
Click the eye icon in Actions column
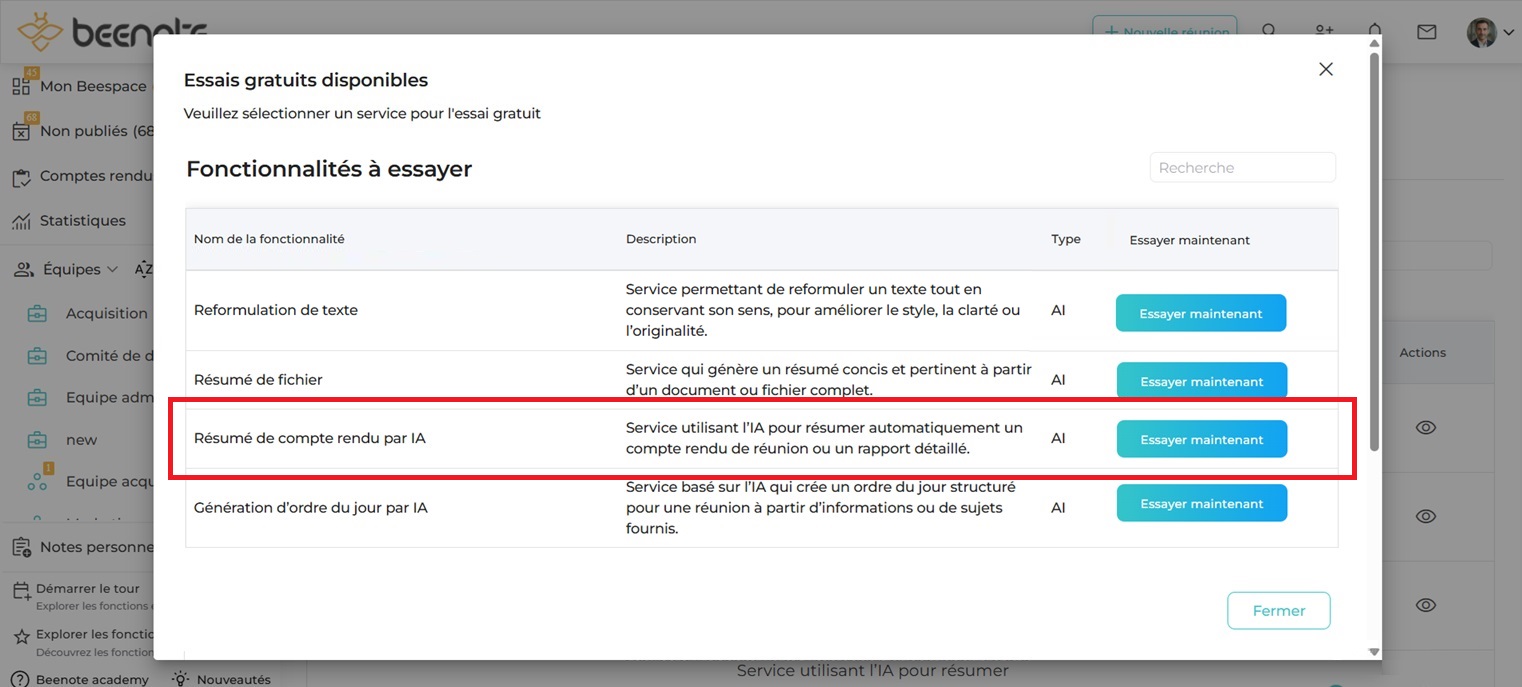pos(1426,428)
